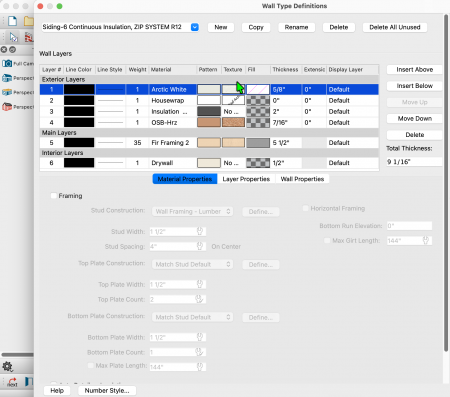450x397 pixels.
Task: Toggle the Max Girt Length checkbox
Action: click(x=327, y=240)
